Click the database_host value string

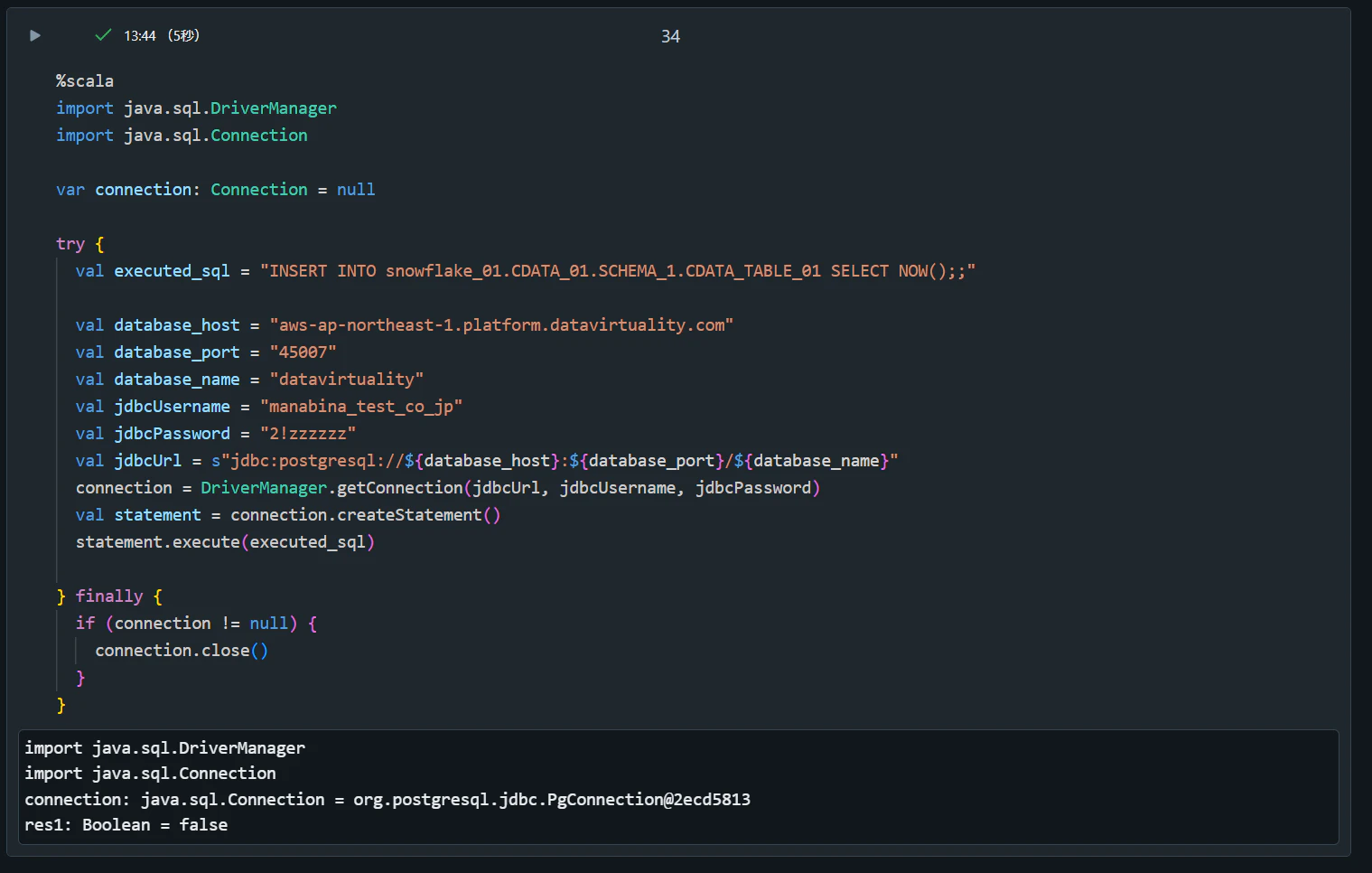coord(501,325)
